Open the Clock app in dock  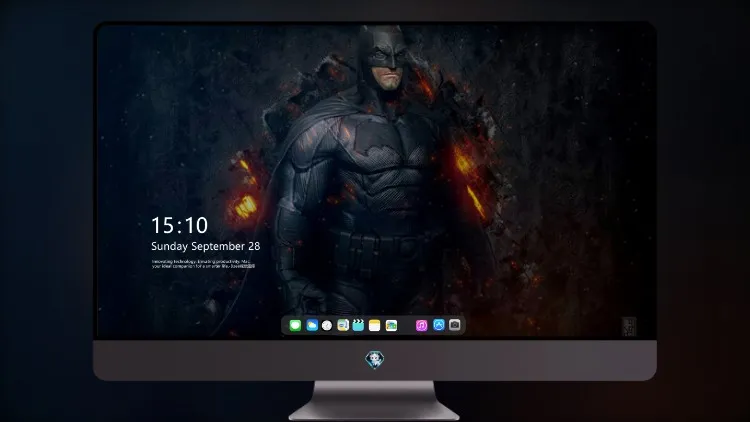pos(327,325)
